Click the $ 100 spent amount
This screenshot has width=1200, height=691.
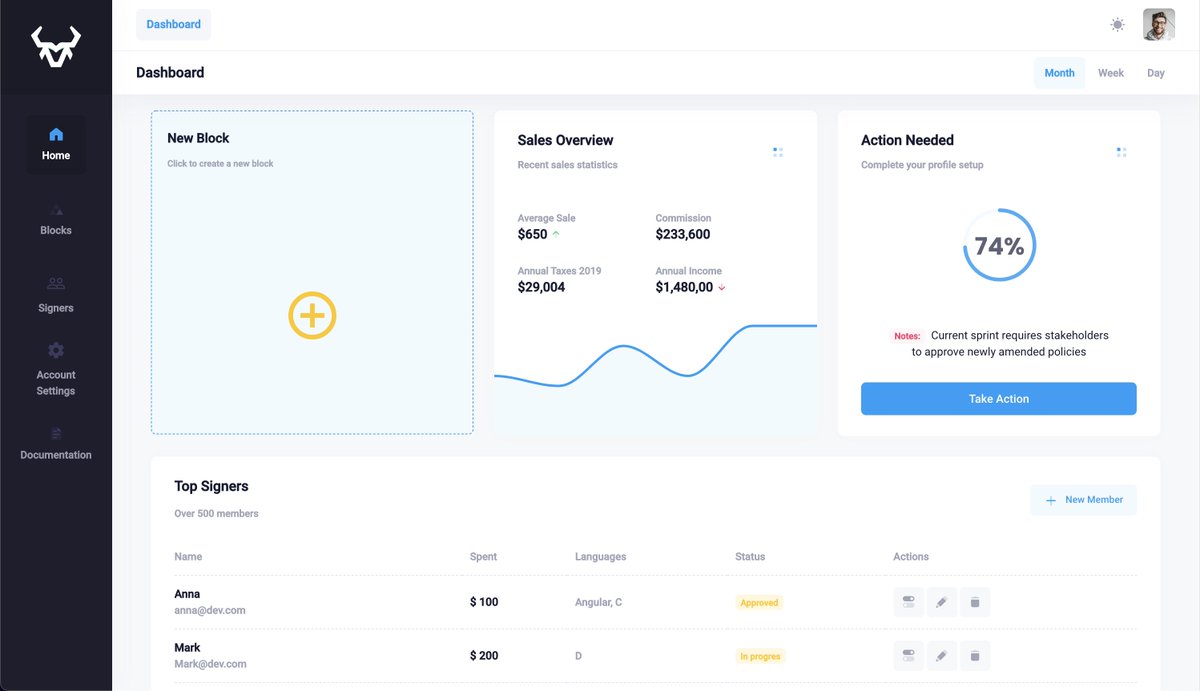tap(484, 602)
